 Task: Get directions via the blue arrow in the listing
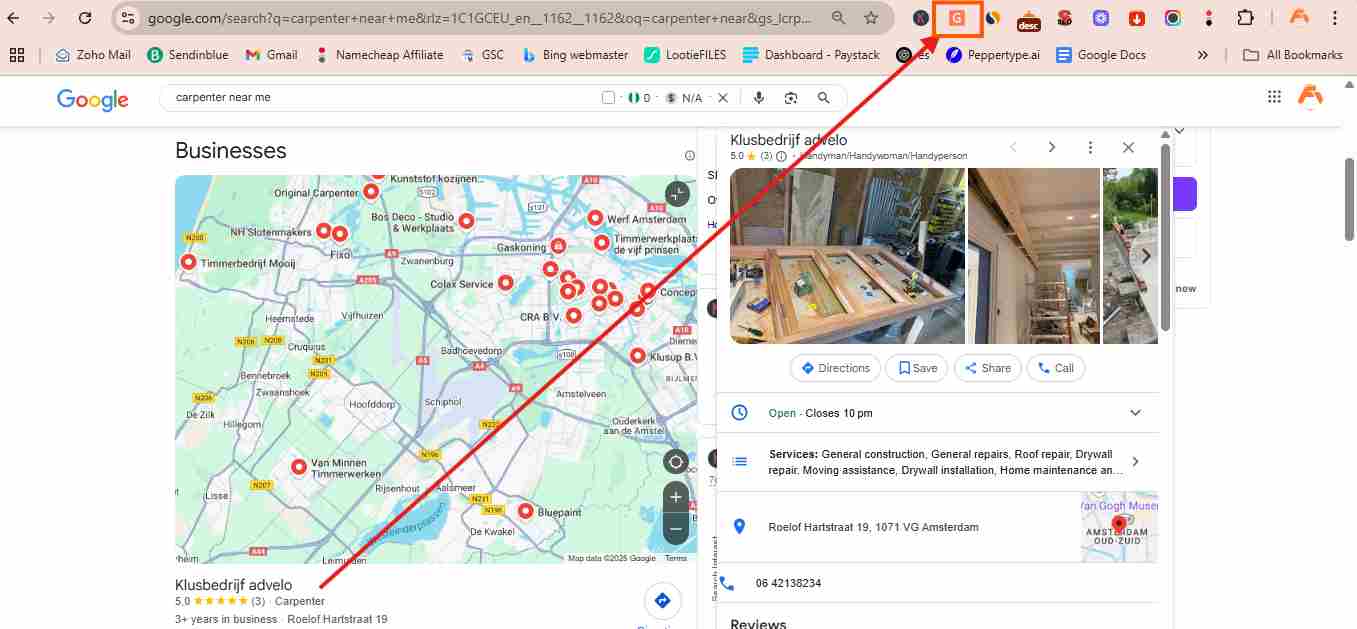[x=661, y=600]
